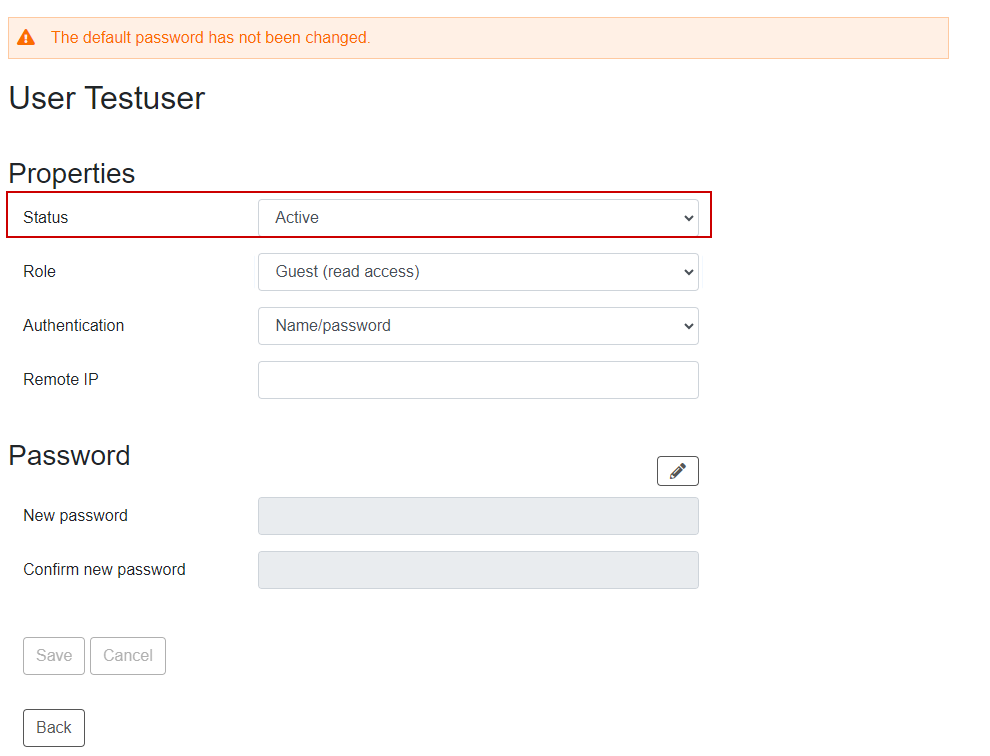Click the Status label

[45, 218]
